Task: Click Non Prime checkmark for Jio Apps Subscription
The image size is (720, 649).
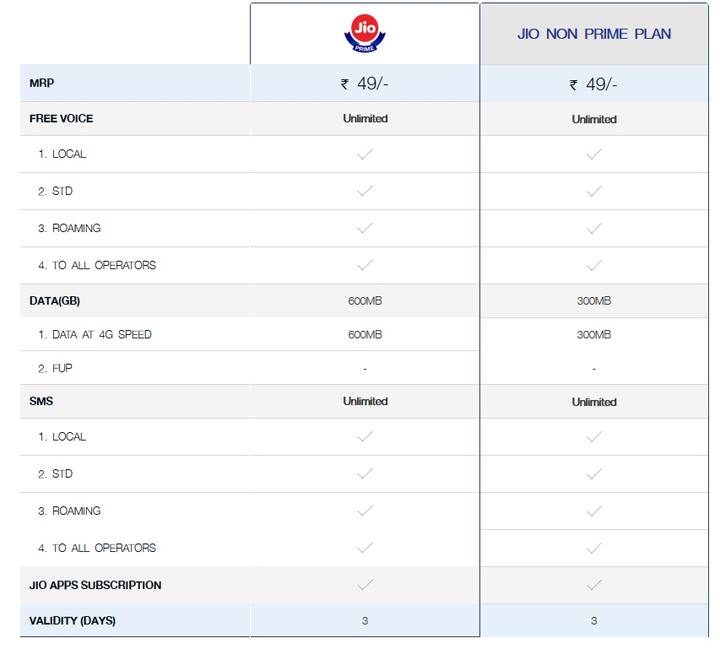Action: (x=593, y=585)
